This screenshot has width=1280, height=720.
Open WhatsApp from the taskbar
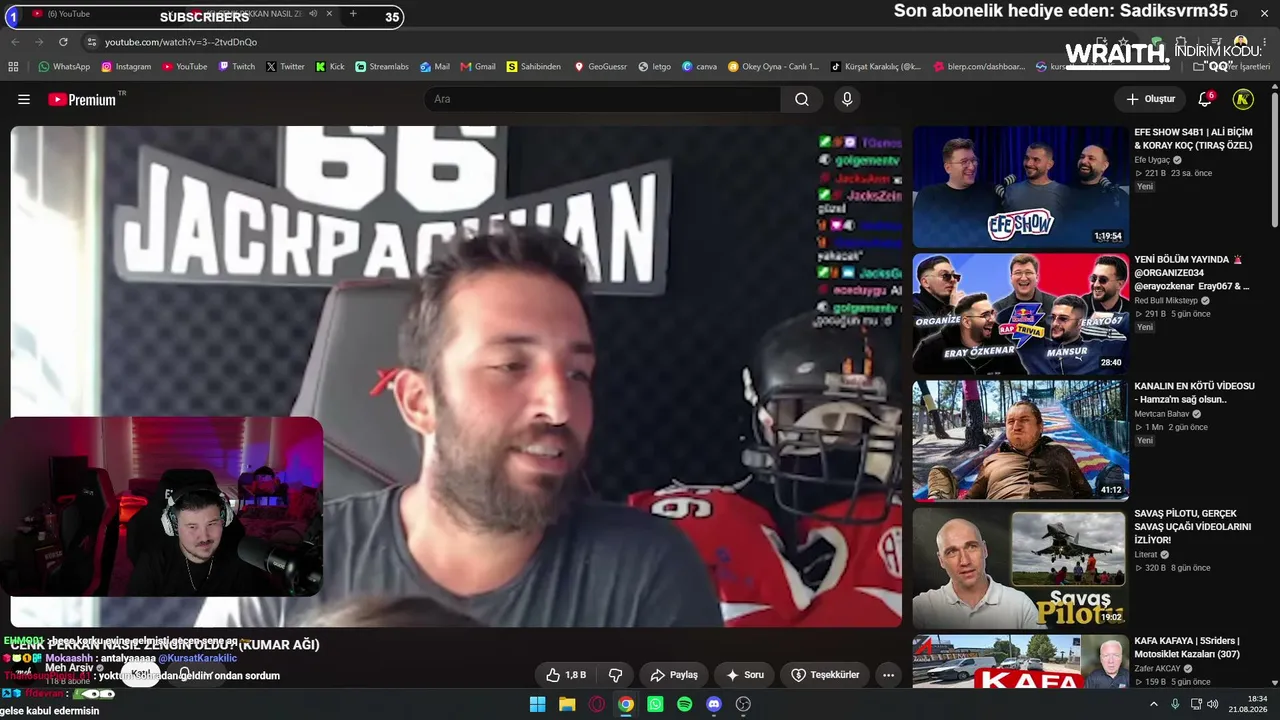pos(655,704)
